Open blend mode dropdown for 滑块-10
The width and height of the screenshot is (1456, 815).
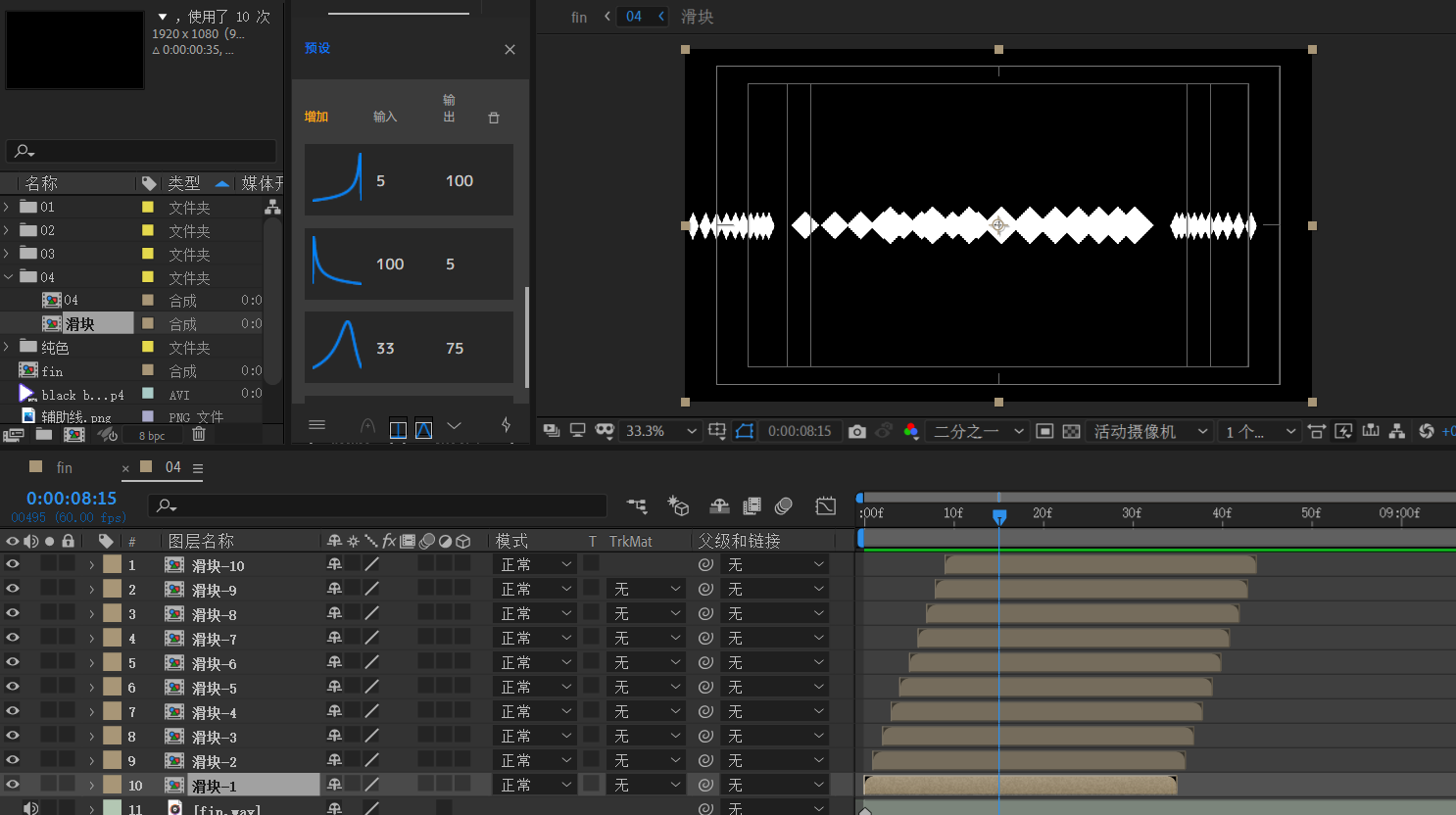point(535,564)
